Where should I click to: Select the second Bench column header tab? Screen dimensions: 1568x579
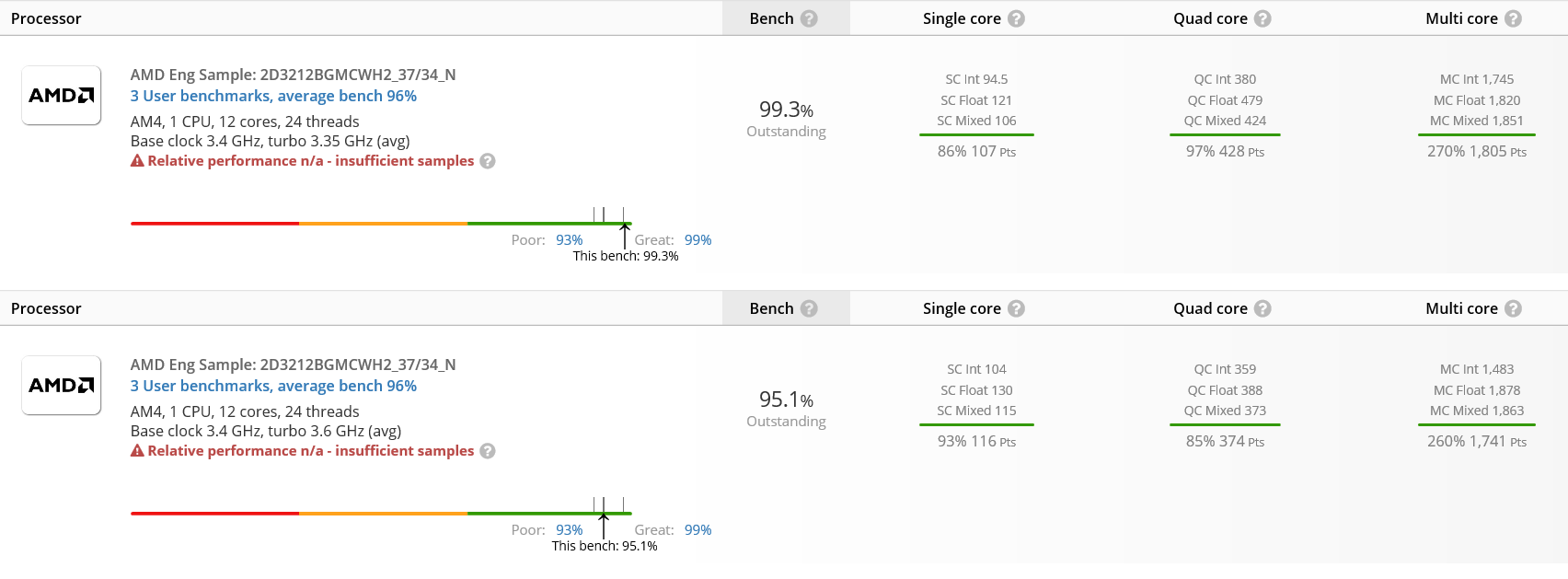point(786,308)
